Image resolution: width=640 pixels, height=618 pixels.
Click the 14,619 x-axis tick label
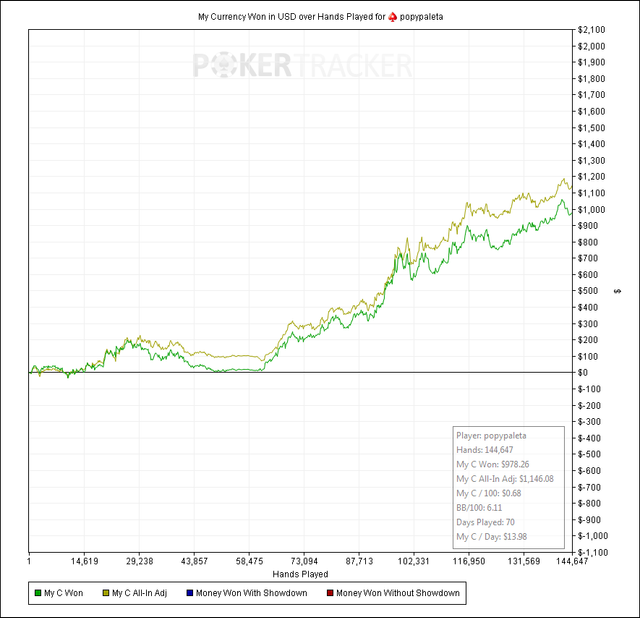click(84, 561)
